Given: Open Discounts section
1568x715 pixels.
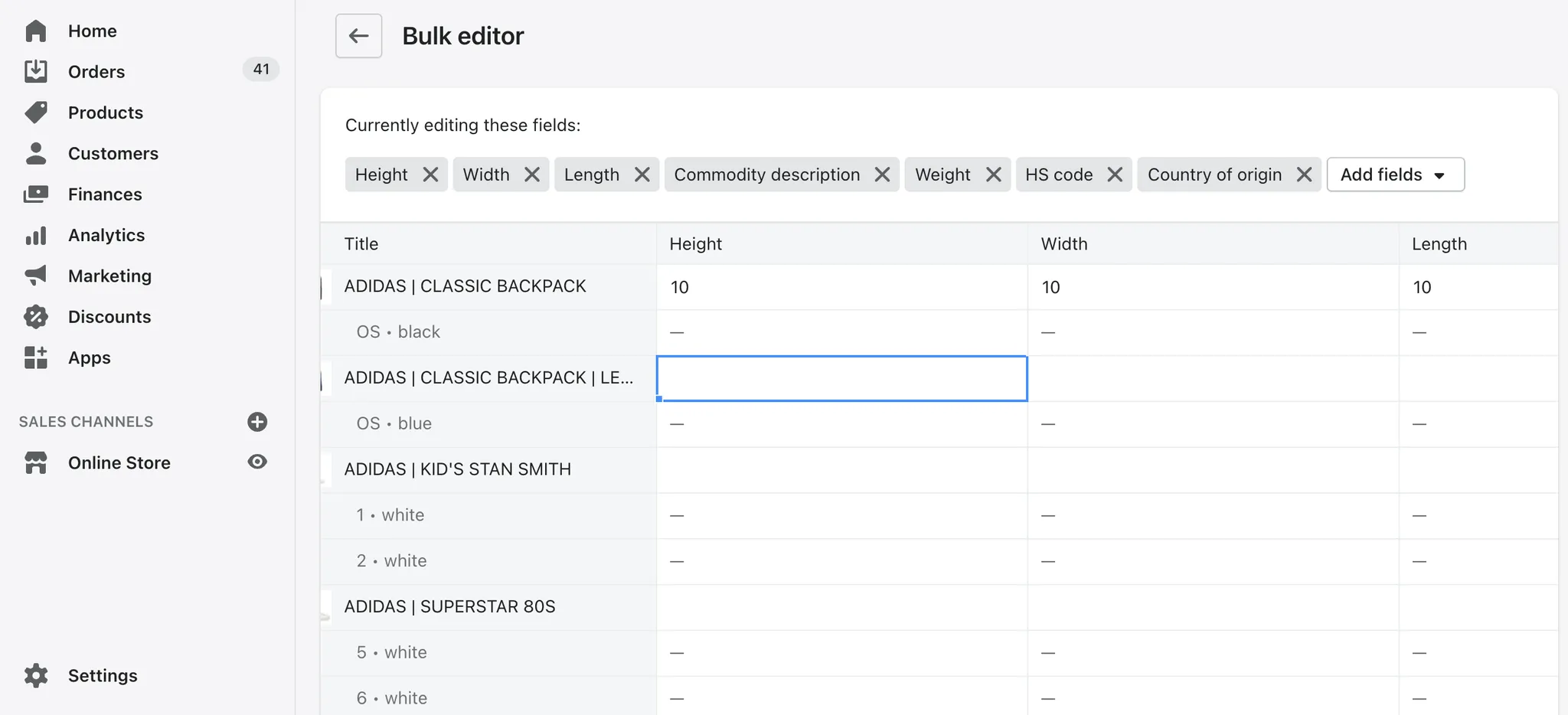Looking at the screenshot, I should [x=109, y=316].
